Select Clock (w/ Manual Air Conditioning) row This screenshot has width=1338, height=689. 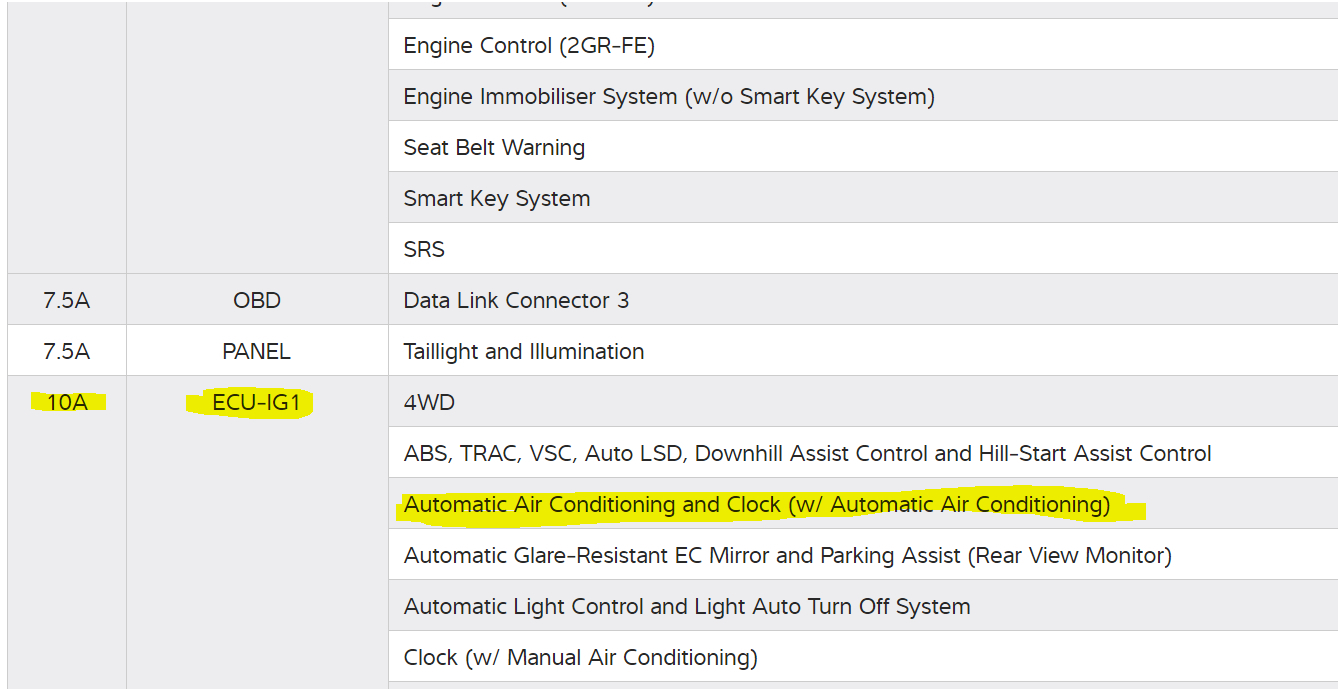pyautogui.click(x=580, y=658)
